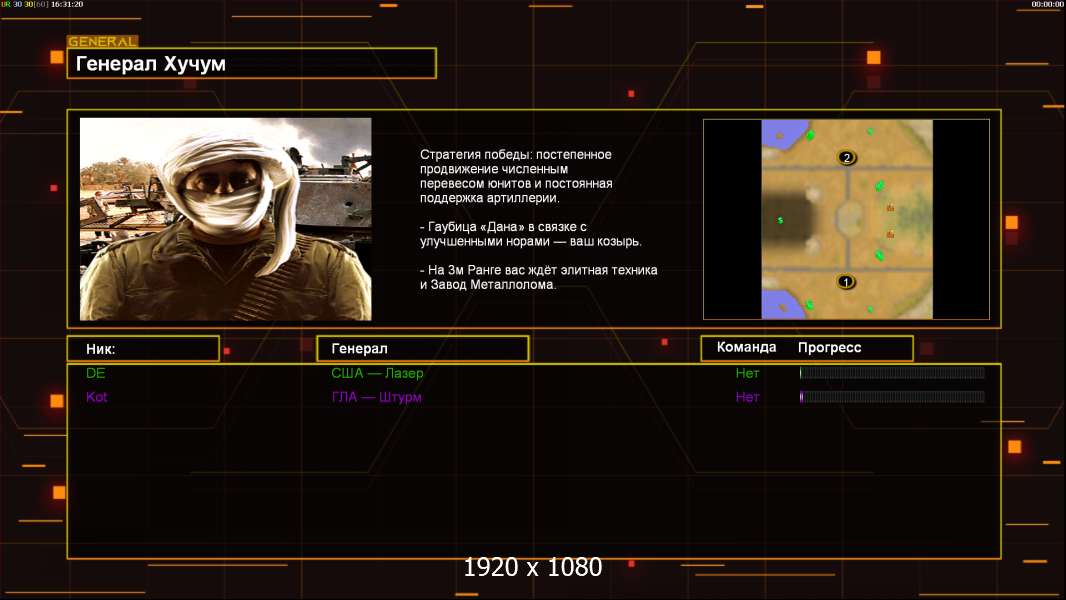This screenshot has width=1066, height=600.
Task: Click green supply icon in the map's top-right corner
Action: point(870,131)
